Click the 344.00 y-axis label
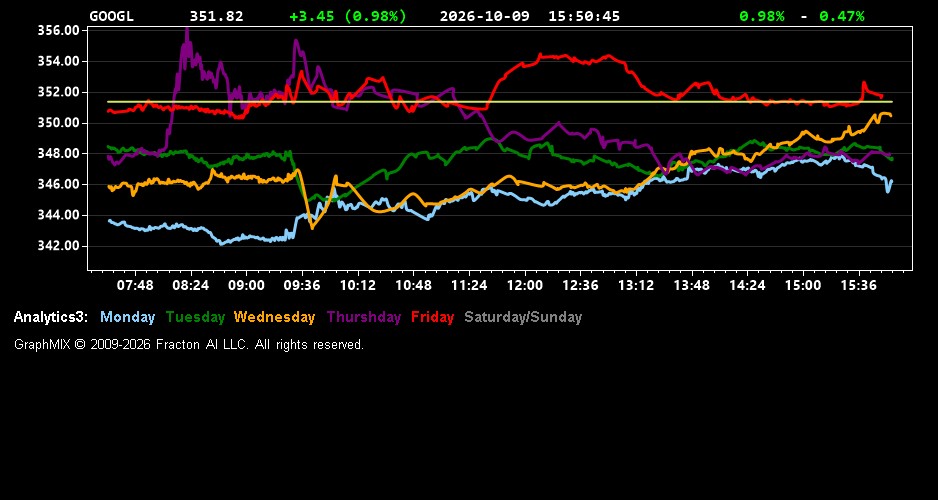The height and width of the screenshot is (500, 938). (x=58, y=215)
